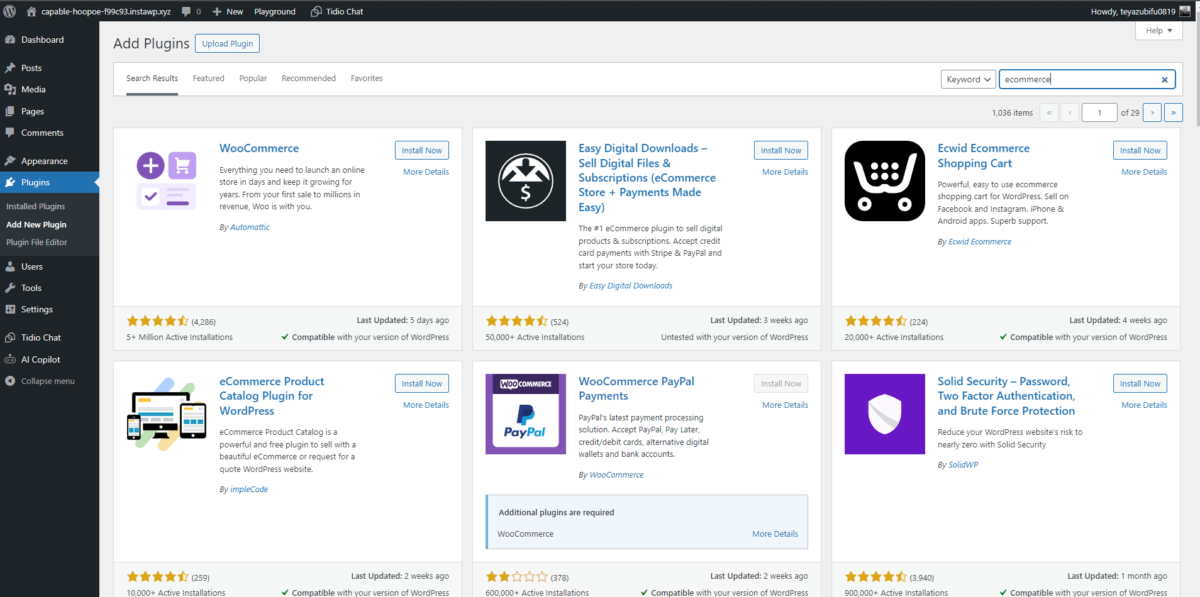Viewport: 1200px width, 597px height.
Task: Click the Collapse menu arrow icon
Action: coord(10,381)
